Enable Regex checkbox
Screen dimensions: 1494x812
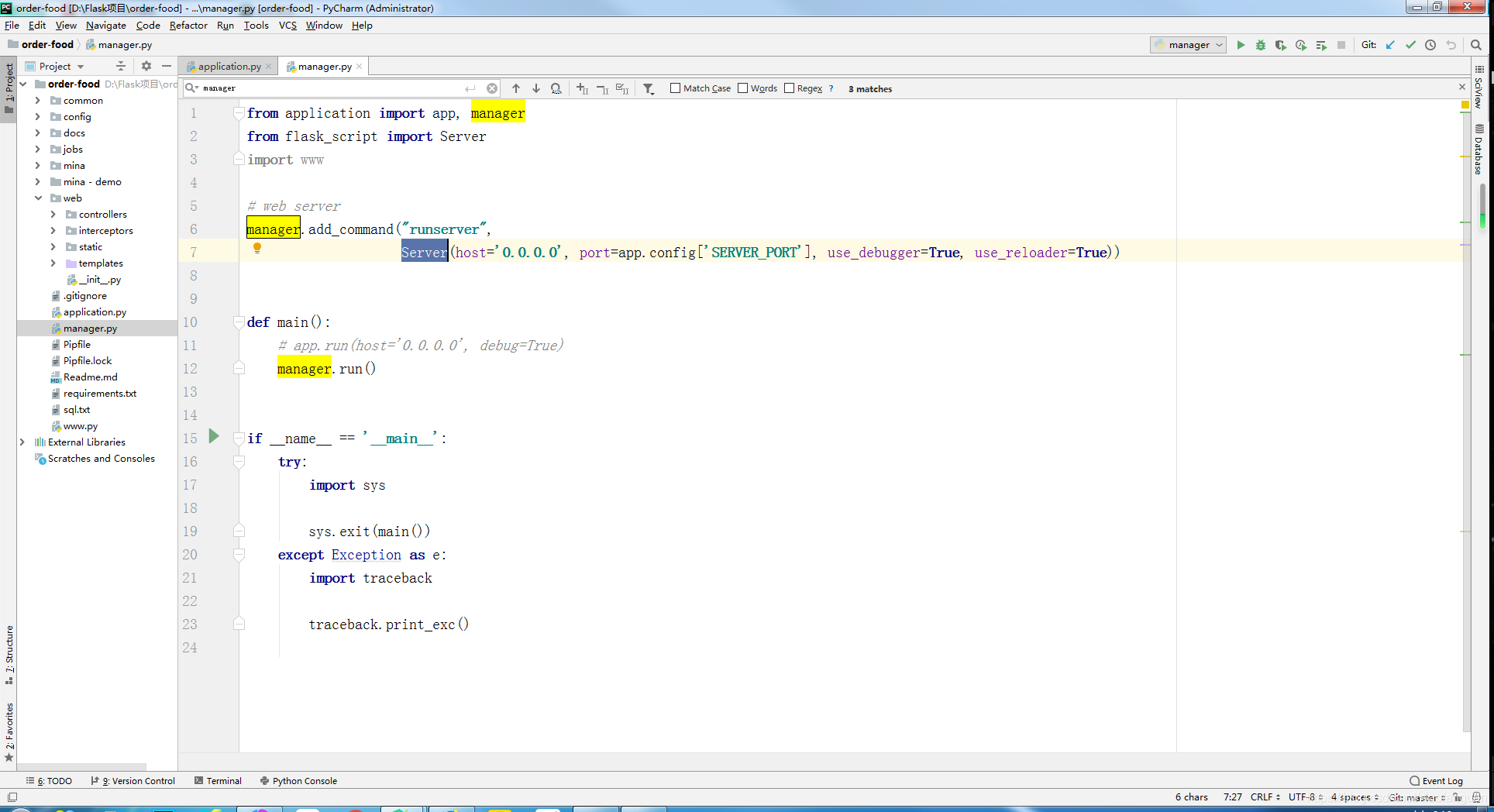789,88
